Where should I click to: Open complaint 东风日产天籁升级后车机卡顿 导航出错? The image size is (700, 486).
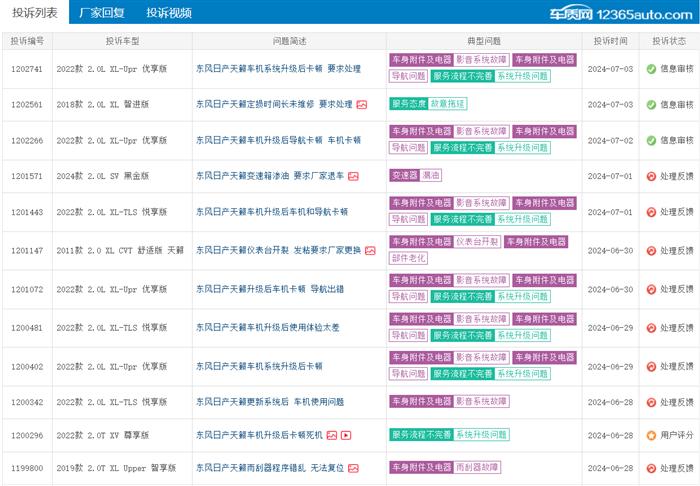click(x=270, y=289)
